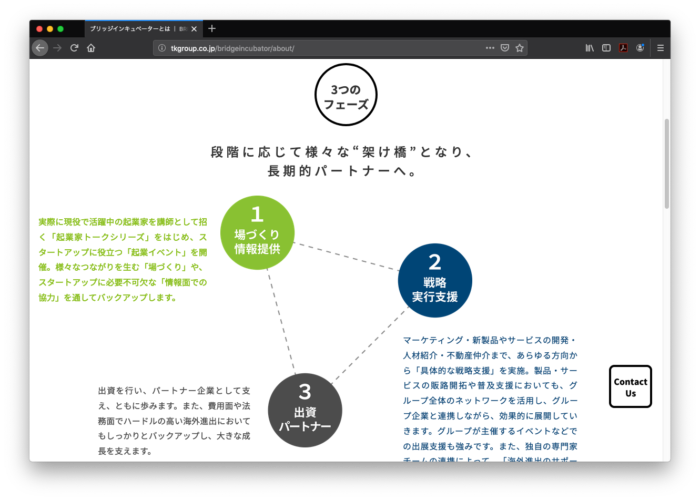Click the address bar URL field

[x=320, y=48]
